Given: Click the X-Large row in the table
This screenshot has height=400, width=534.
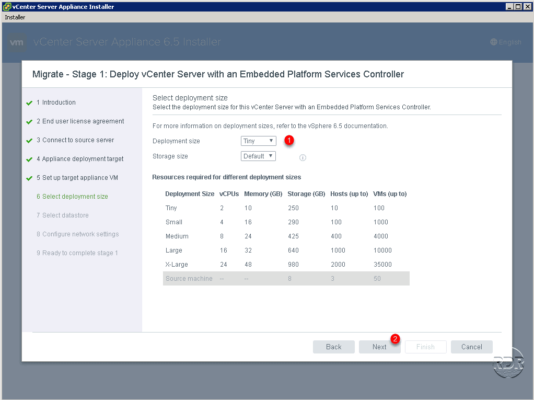Looking at the screenshot, I should click(286, 265).
